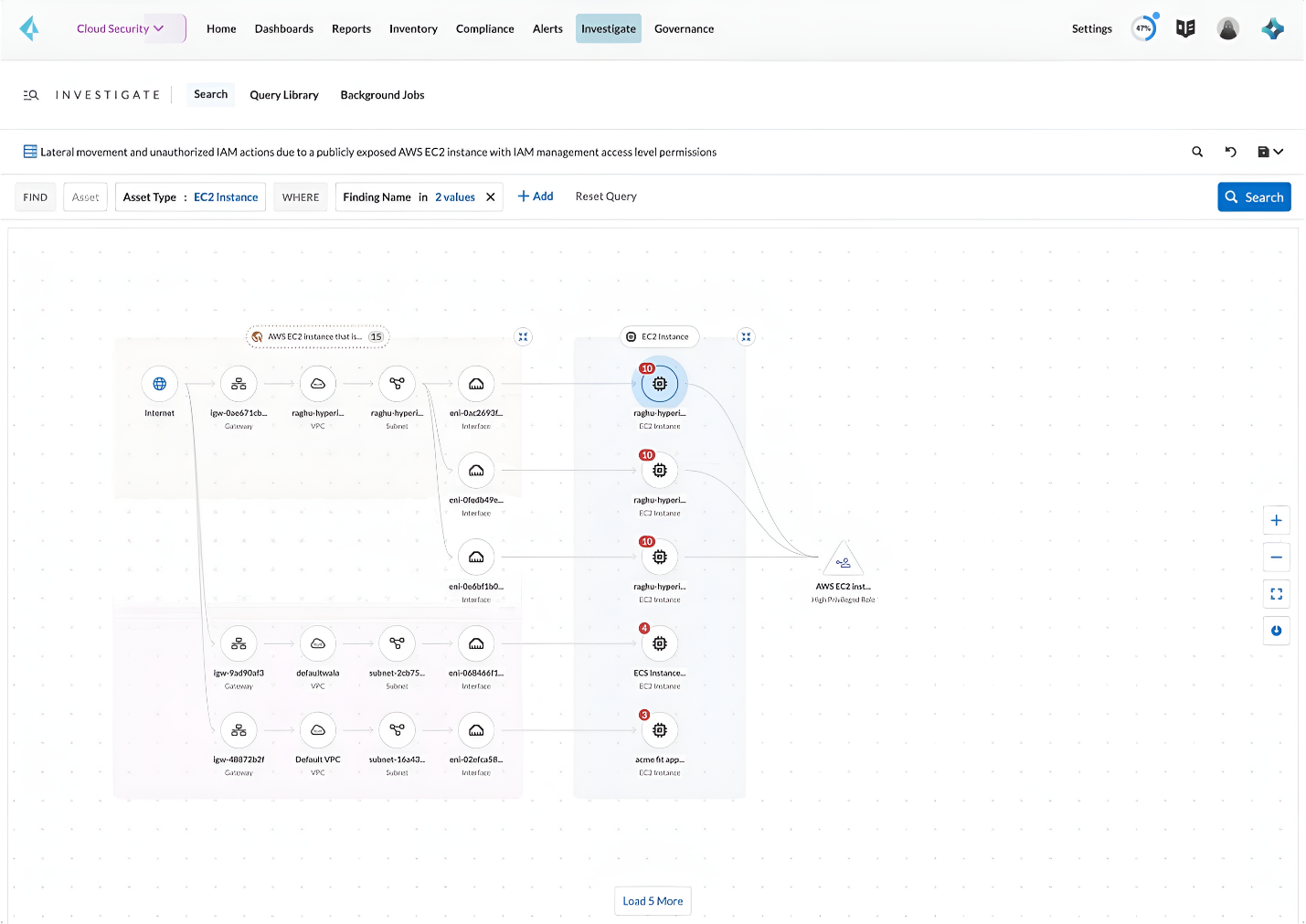
Task: Select the raghu-hyperi EC2 instance node with 10 findings
Action: pos(660,384)
